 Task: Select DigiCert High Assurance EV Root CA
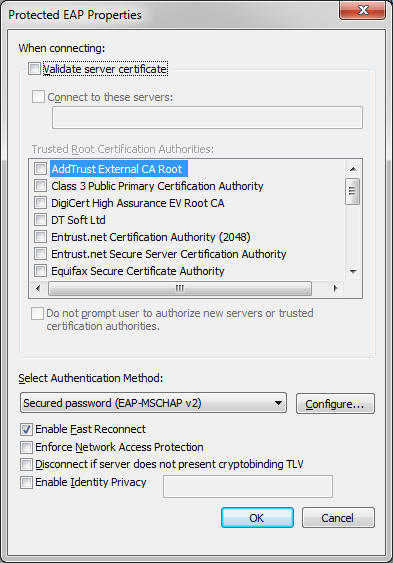click(40, 203)
